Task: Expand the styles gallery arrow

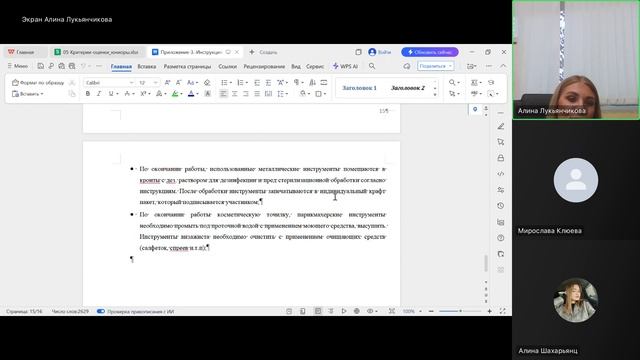Action: click(435, 95)
